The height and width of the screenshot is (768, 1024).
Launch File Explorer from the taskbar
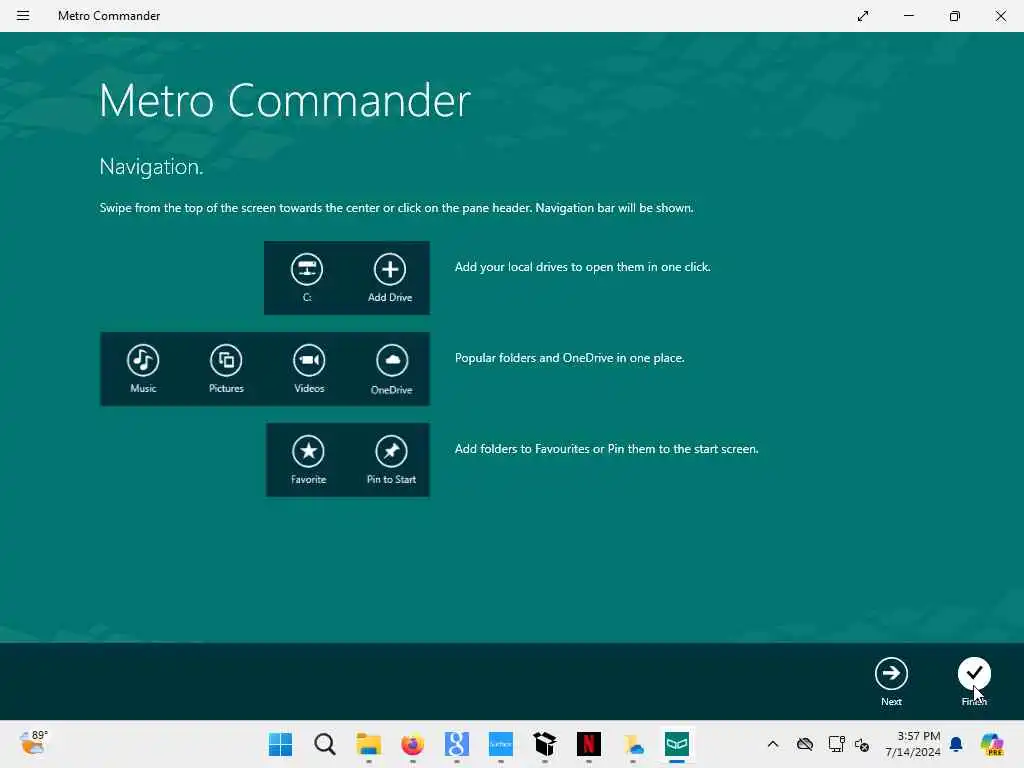[x=368, y=744]
